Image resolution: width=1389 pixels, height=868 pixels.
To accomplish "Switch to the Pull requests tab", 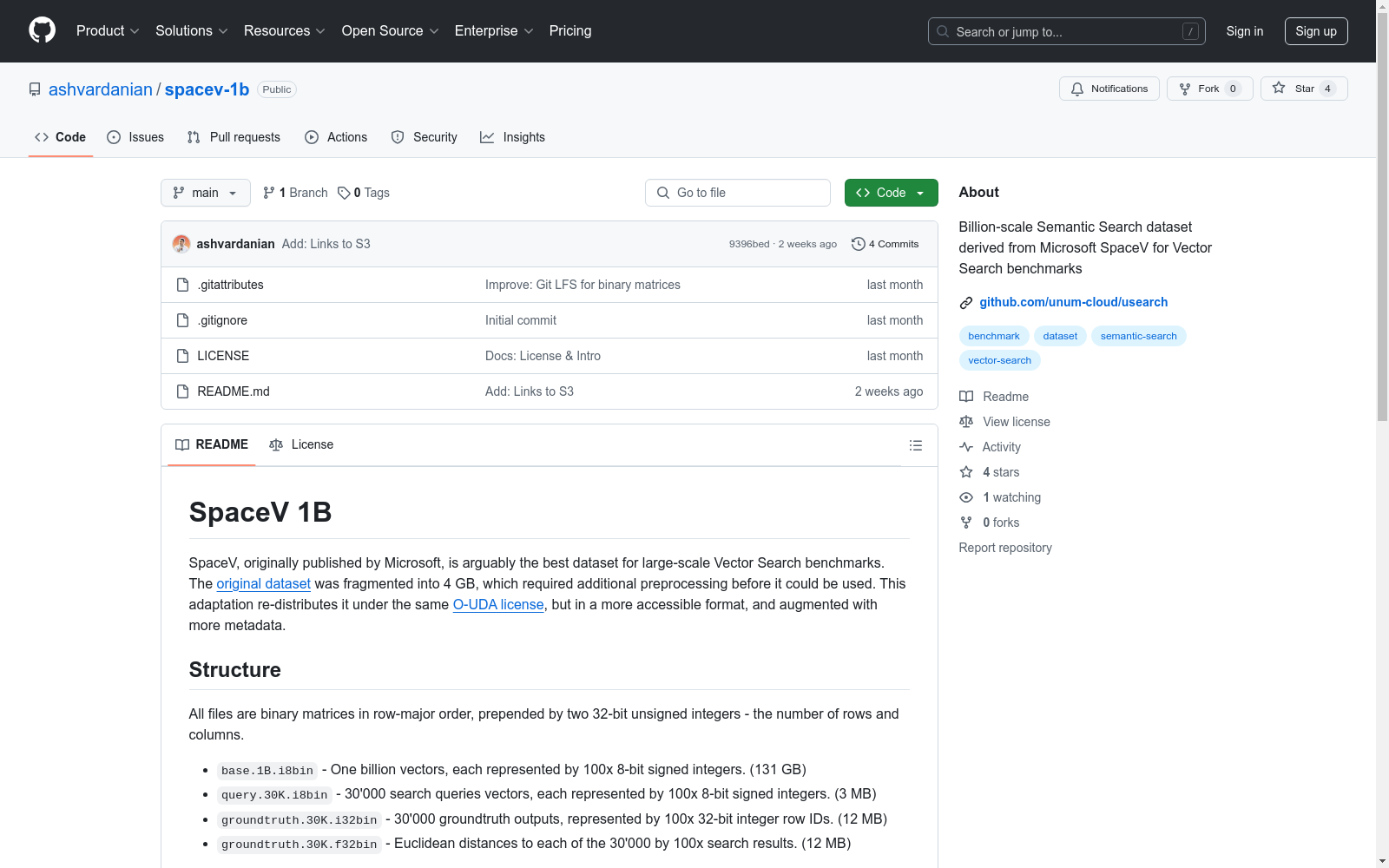I will pos(234,137).
